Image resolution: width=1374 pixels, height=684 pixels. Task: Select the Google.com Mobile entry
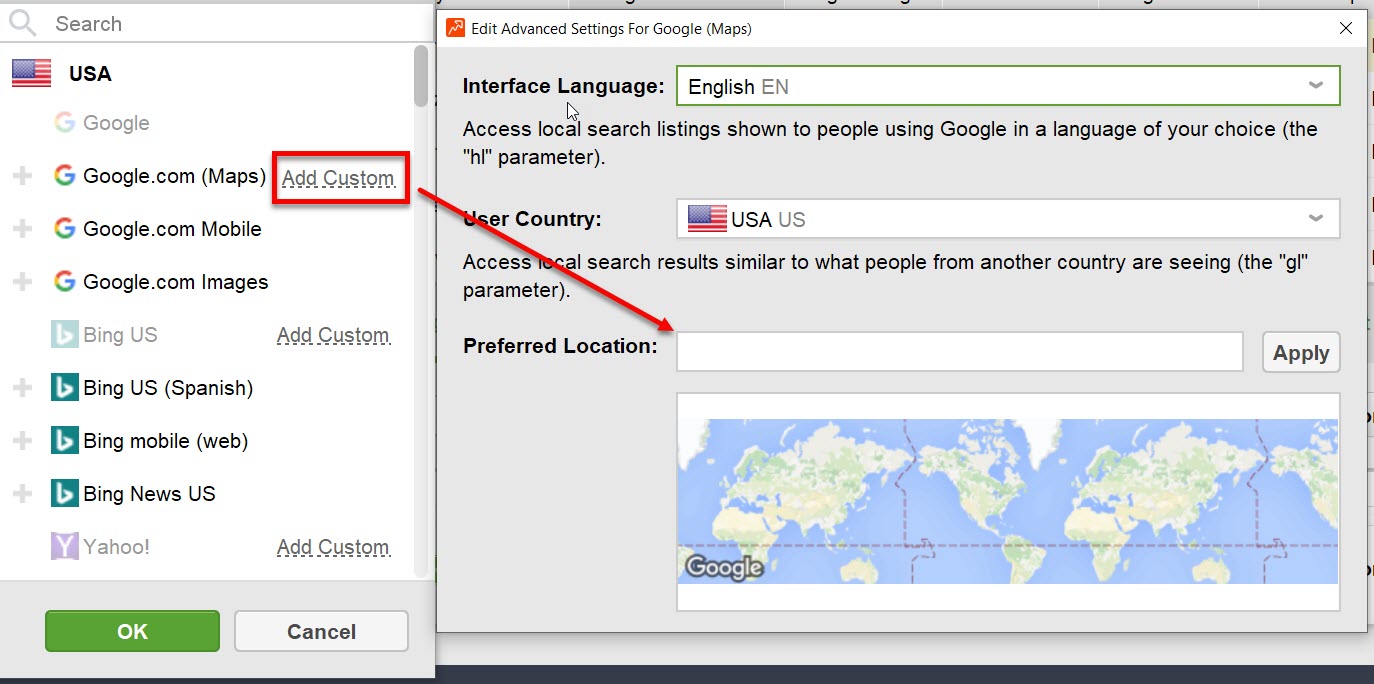pos(172,229)
